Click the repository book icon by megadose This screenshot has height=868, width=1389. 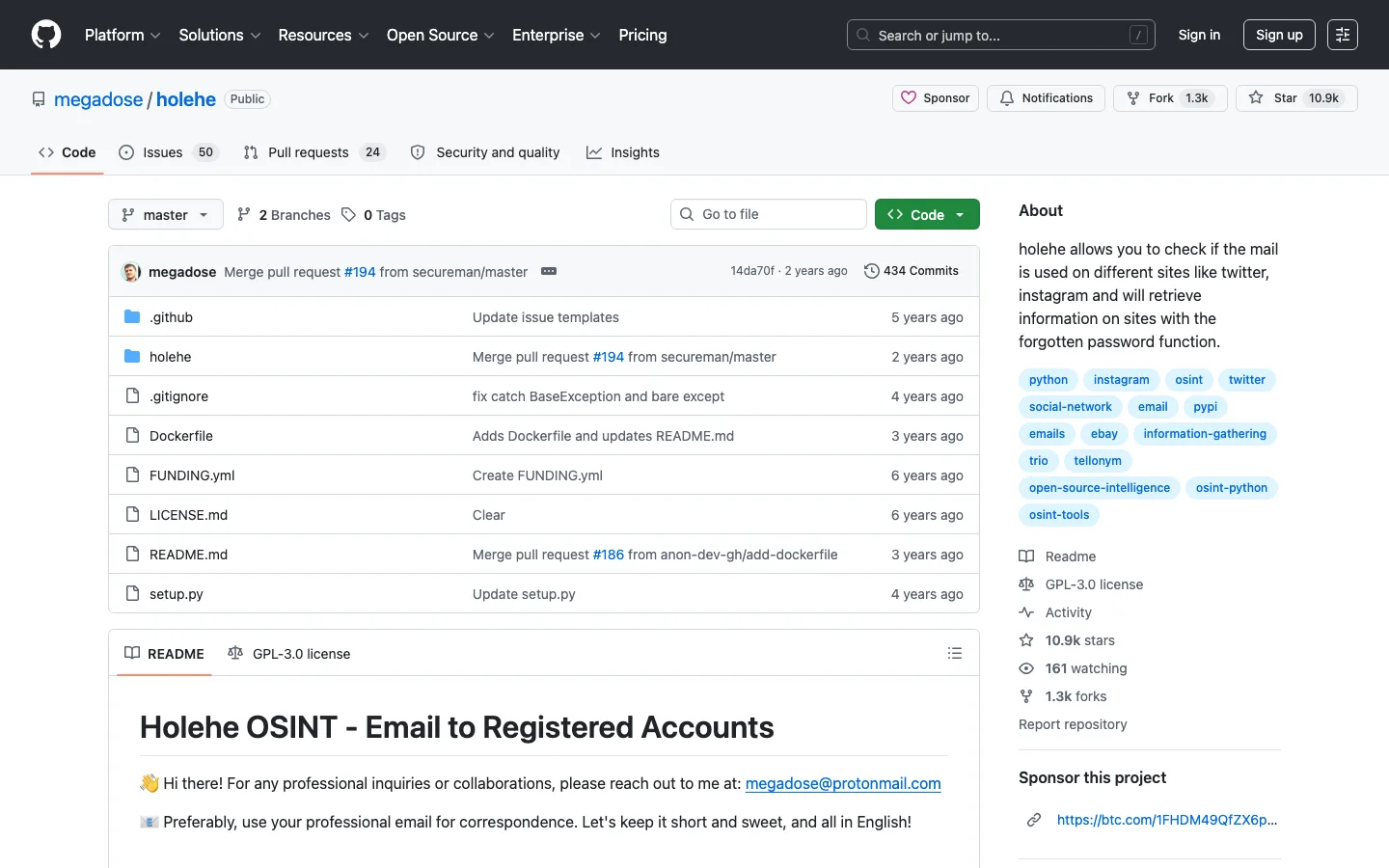click(39, 99)
